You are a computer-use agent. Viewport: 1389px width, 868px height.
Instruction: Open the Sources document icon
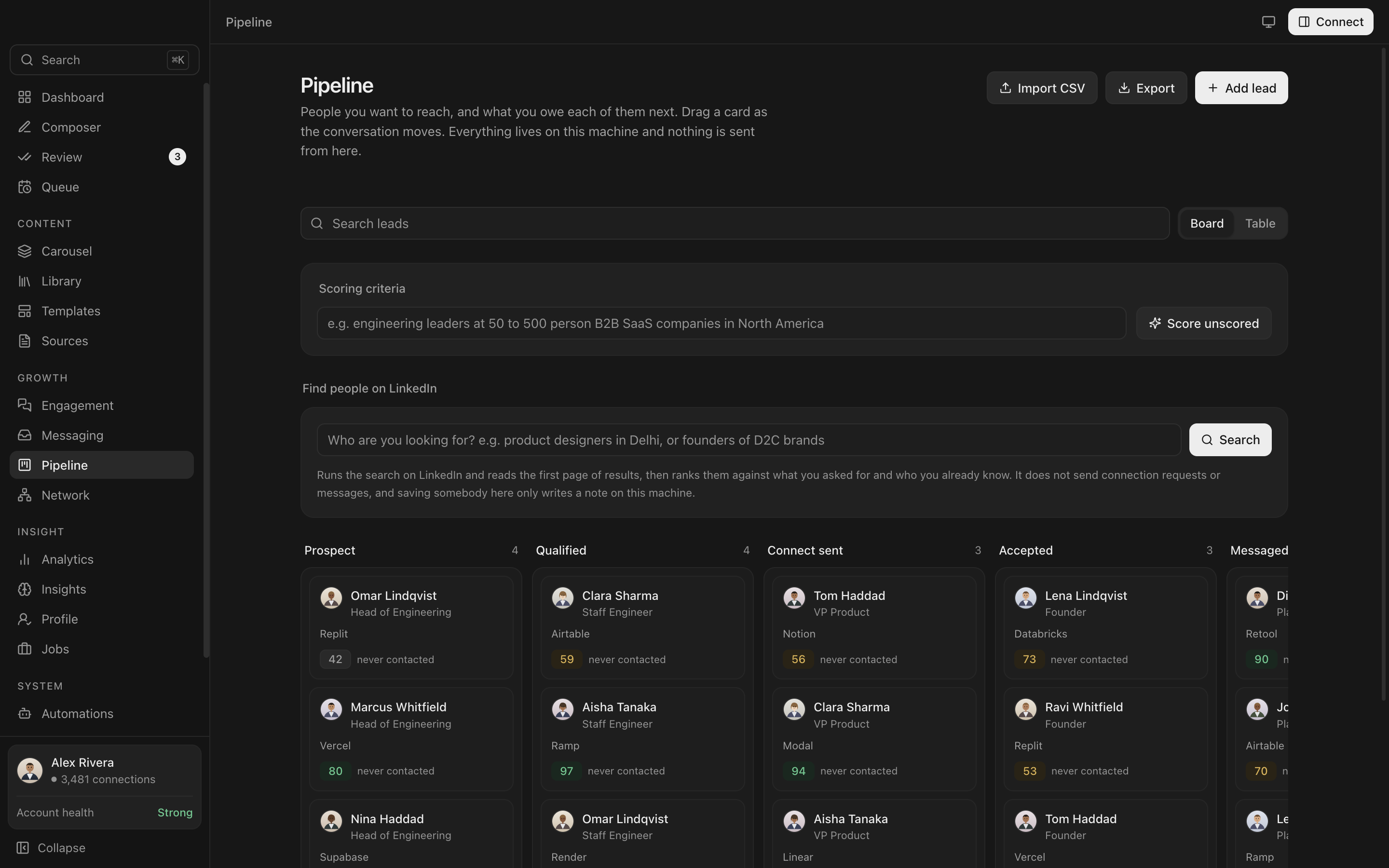click(24, 340)
